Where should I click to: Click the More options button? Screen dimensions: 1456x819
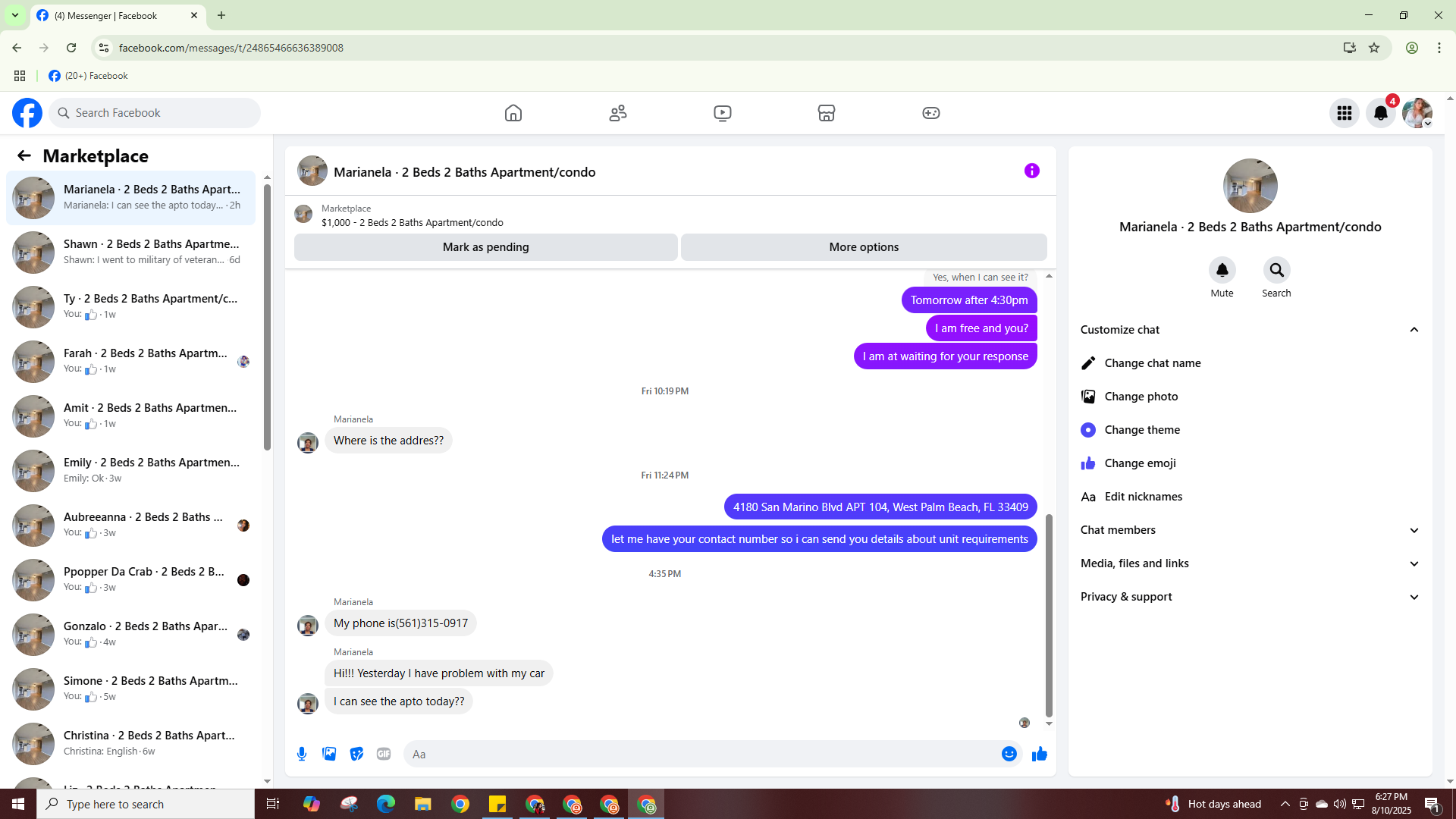click(x=864, y=247)
